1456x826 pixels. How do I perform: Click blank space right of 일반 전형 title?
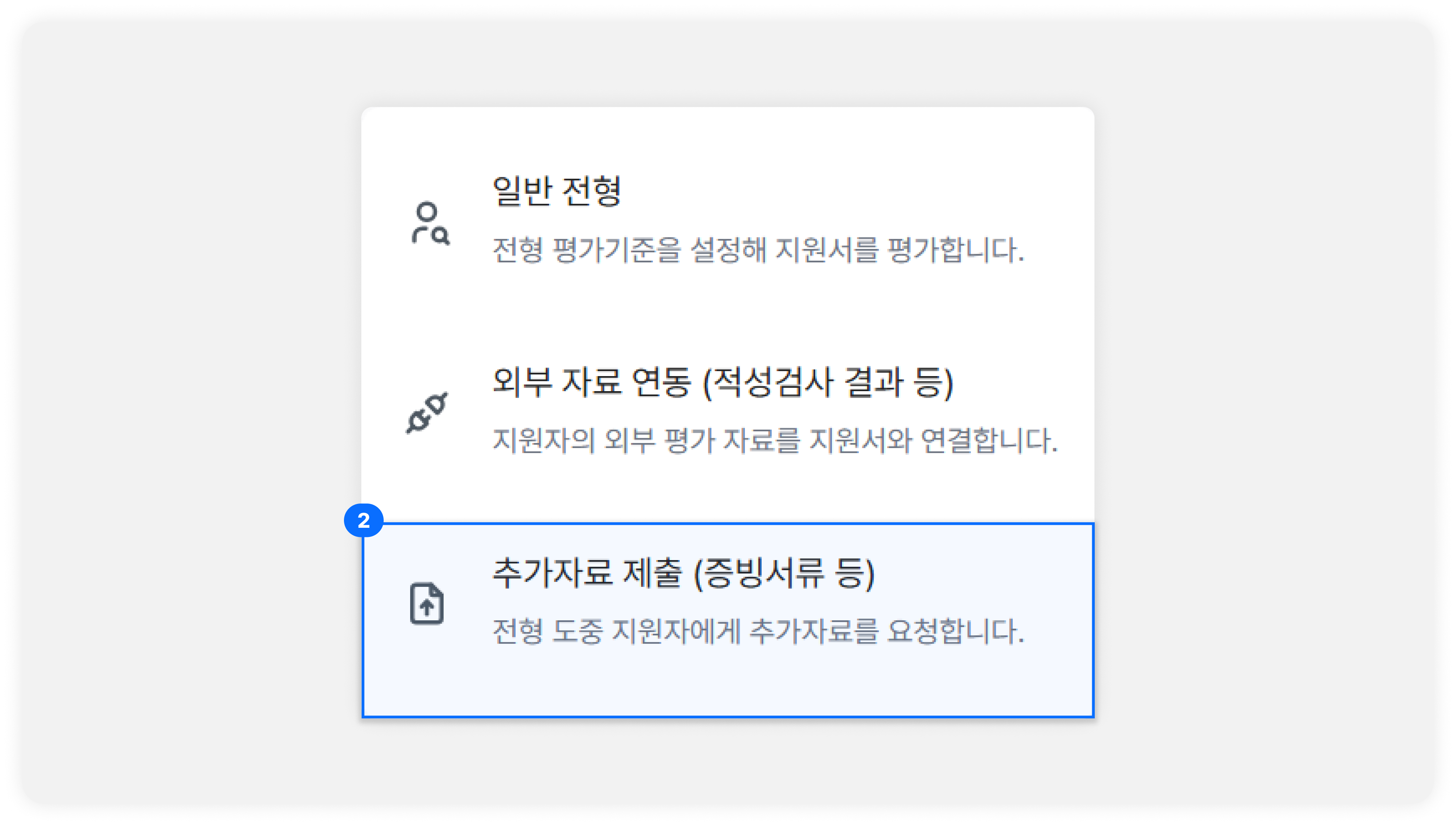(x=851, y=191)
